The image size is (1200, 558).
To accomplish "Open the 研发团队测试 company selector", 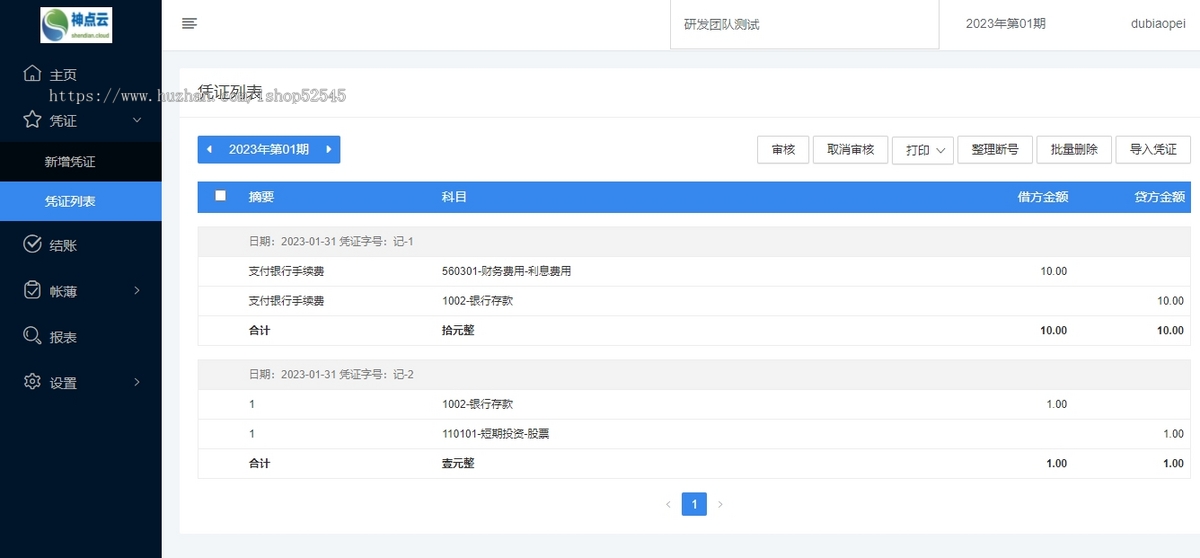I will point(804,24).
